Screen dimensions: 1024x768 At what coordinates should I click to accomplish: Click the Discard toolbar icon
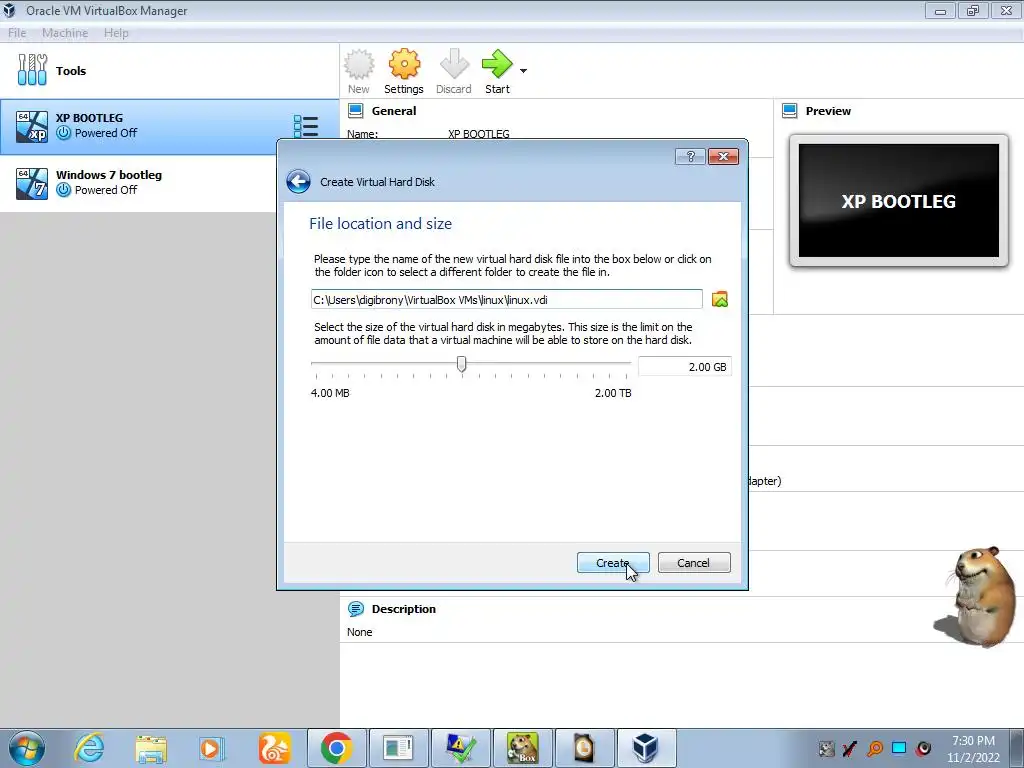[454, 71]
